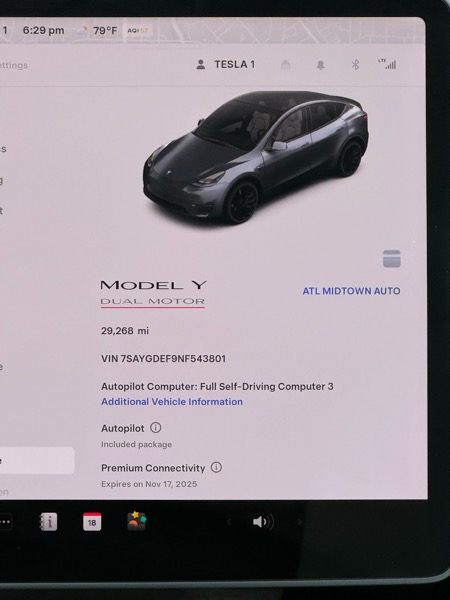Open the release notes card icon

(391, 259)
